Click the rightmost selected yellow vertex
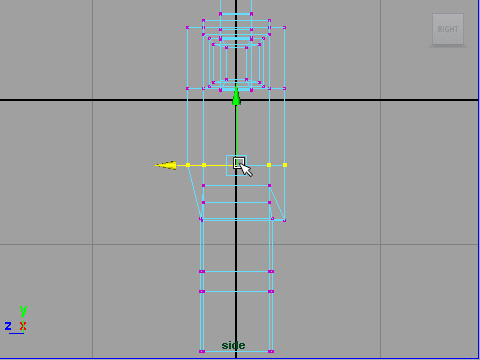Viewport: 480px width, 360px height. (285, 165)
